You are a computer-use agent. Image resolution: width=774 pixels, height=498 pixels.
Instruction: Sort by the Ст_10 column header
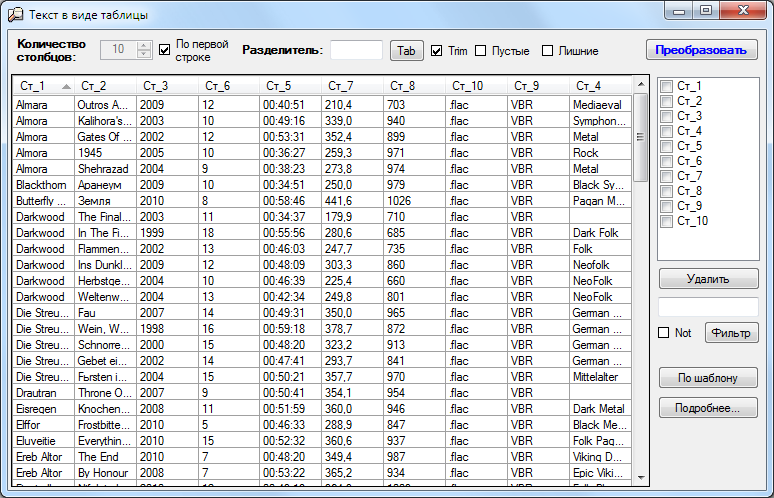click(x=476, y=86)
